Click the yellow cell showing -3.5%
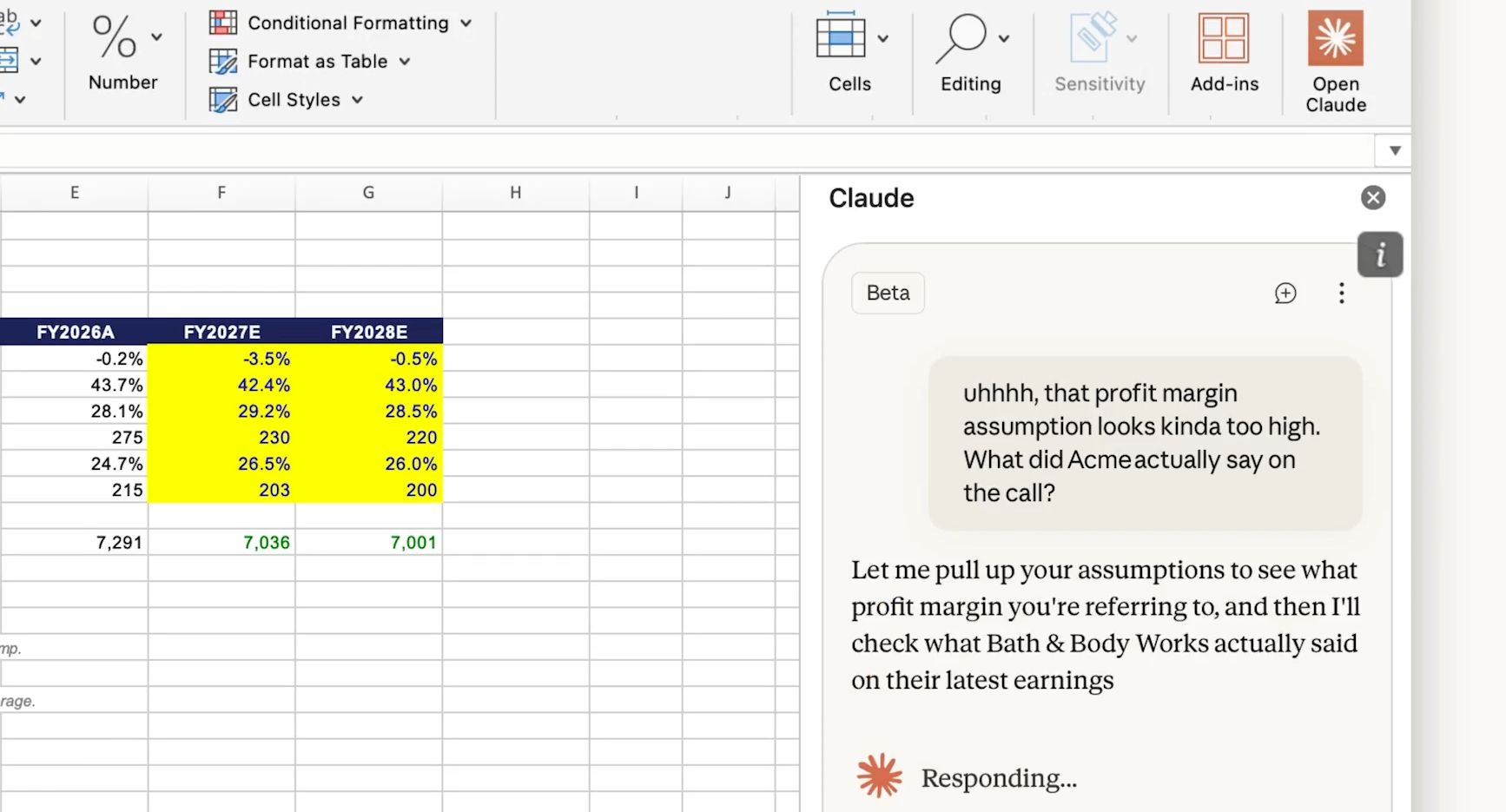This screenshot has width=1506, height=812. point(221,359)
